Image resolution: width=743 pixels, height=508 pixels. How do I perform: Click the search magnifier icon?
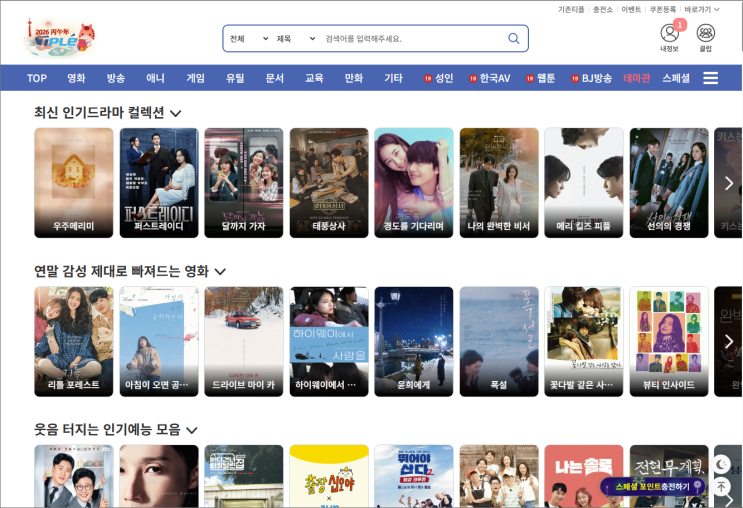click(514, 38)
